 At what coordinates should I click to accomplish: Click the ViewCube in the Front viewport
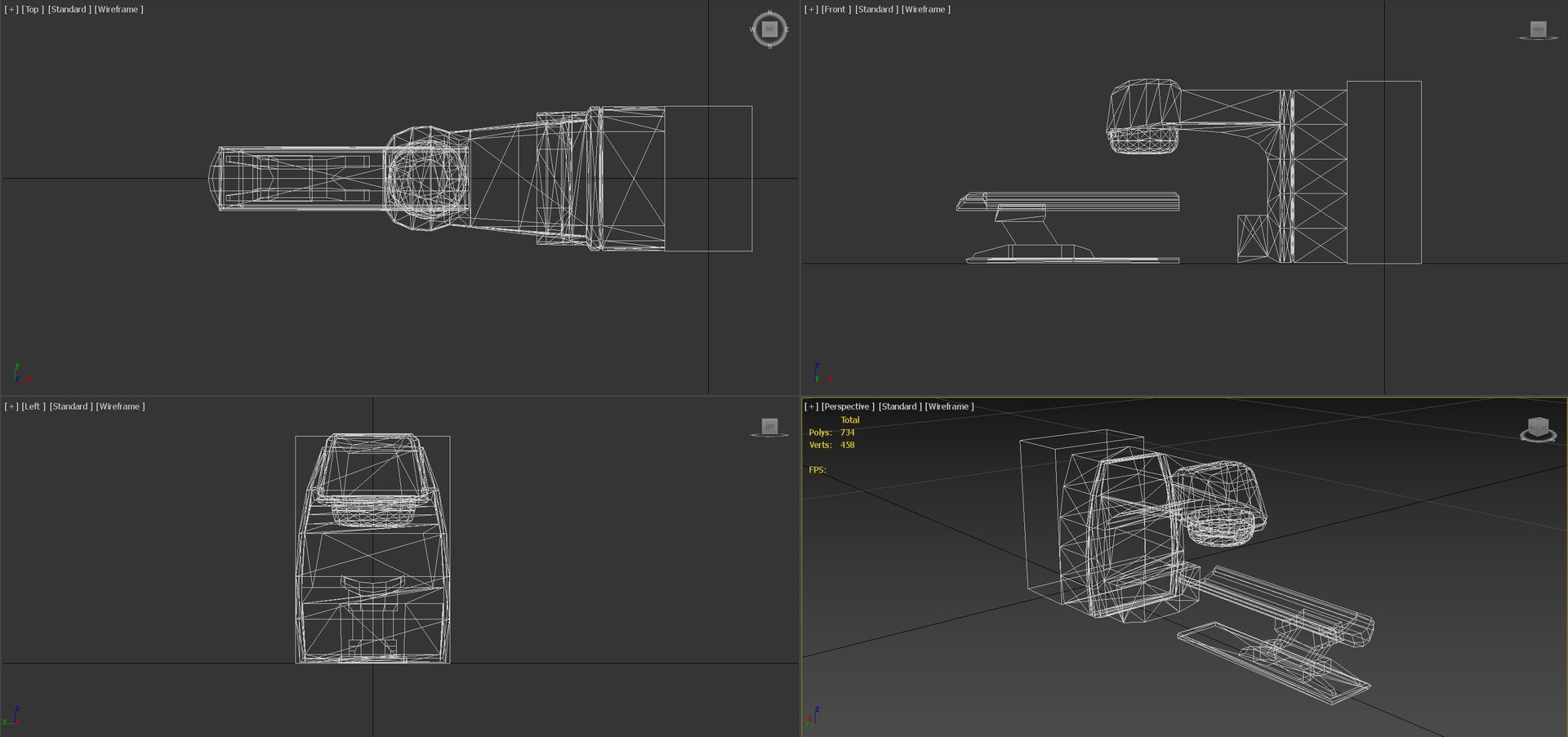tap(1538, 30)
